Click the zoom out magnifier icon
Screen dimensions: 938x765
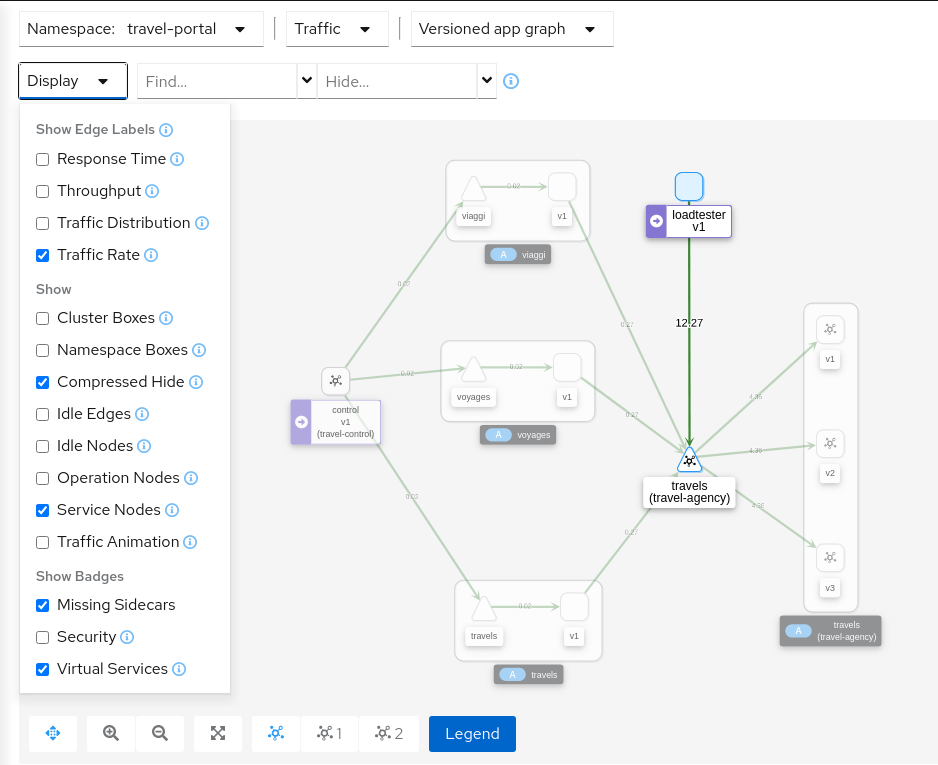tap(160, 733)
